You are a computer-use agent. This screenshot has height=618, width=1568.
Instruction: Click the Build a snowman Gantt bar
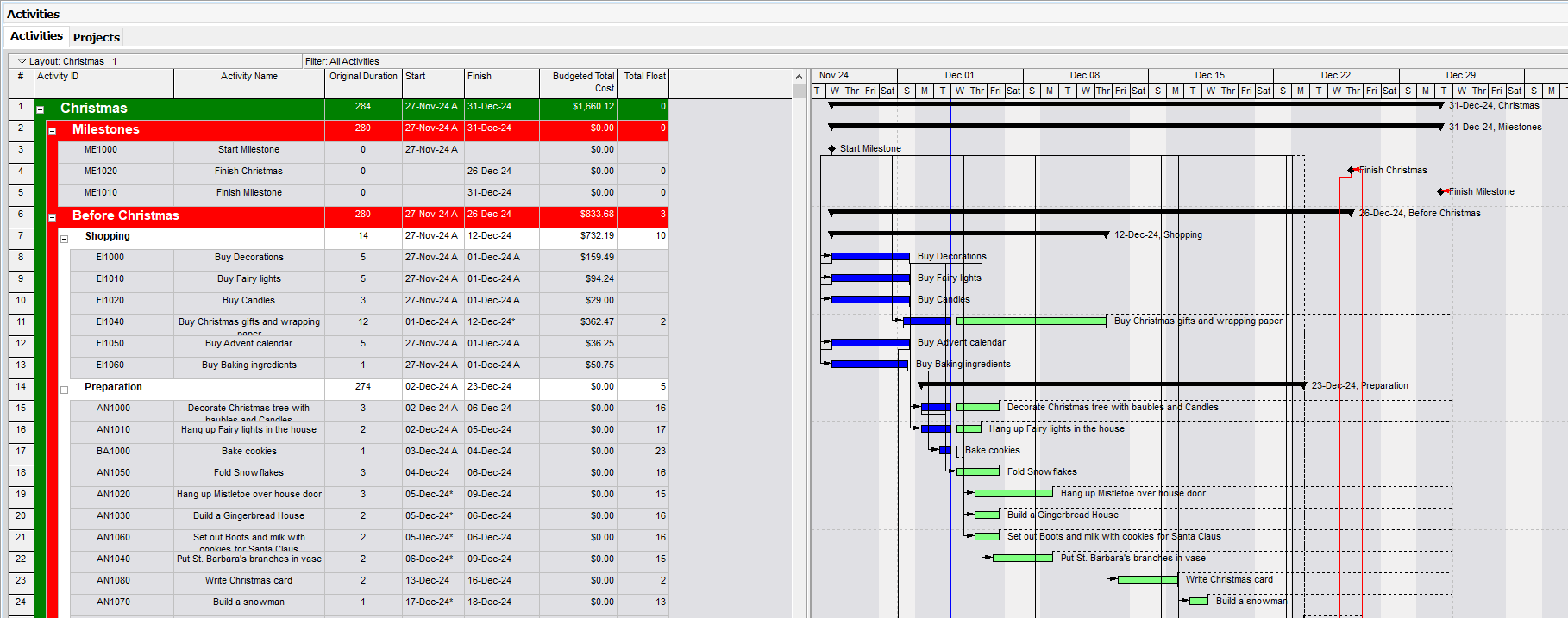pyautogui.click(x=1199, y=602)
